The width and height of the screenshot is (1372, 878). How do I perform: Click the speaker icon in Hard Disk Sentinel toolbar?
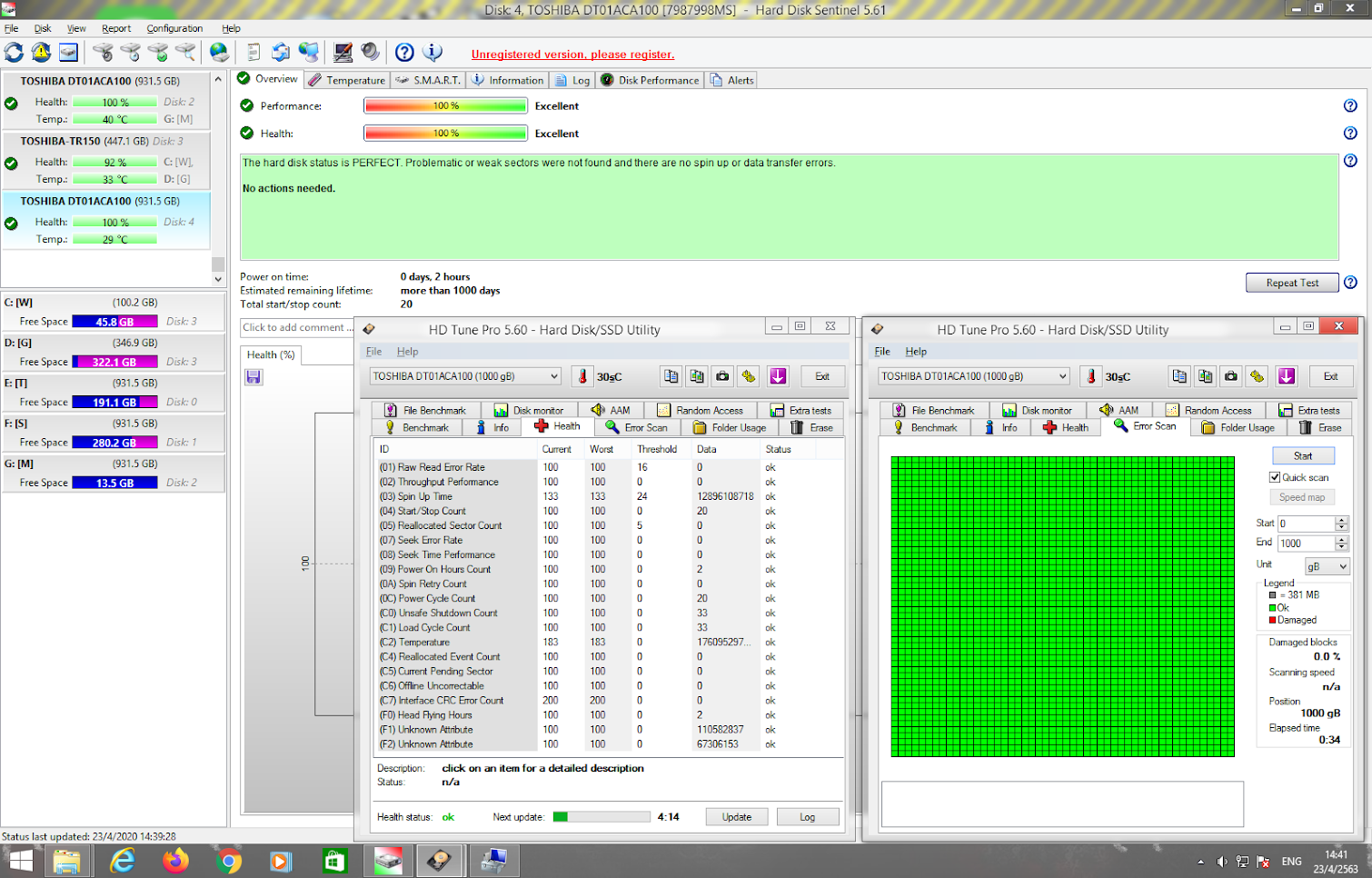370,53
